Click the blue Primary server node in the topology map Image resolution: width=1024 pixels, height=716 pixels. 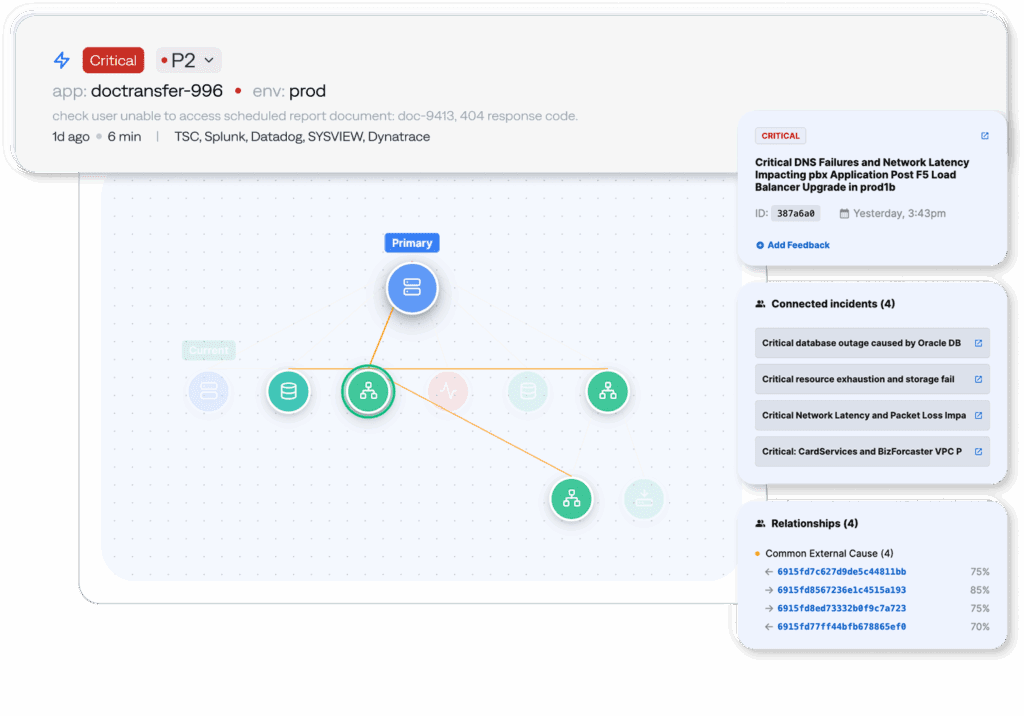(412, 288)
